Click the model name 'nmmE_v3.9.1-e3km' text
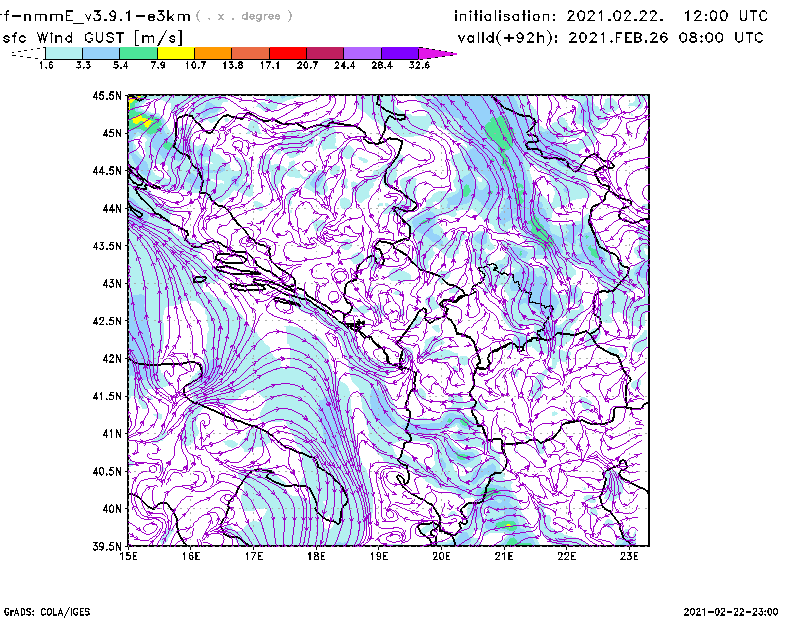Screen dimensions: 800x618 coord(106,16)
